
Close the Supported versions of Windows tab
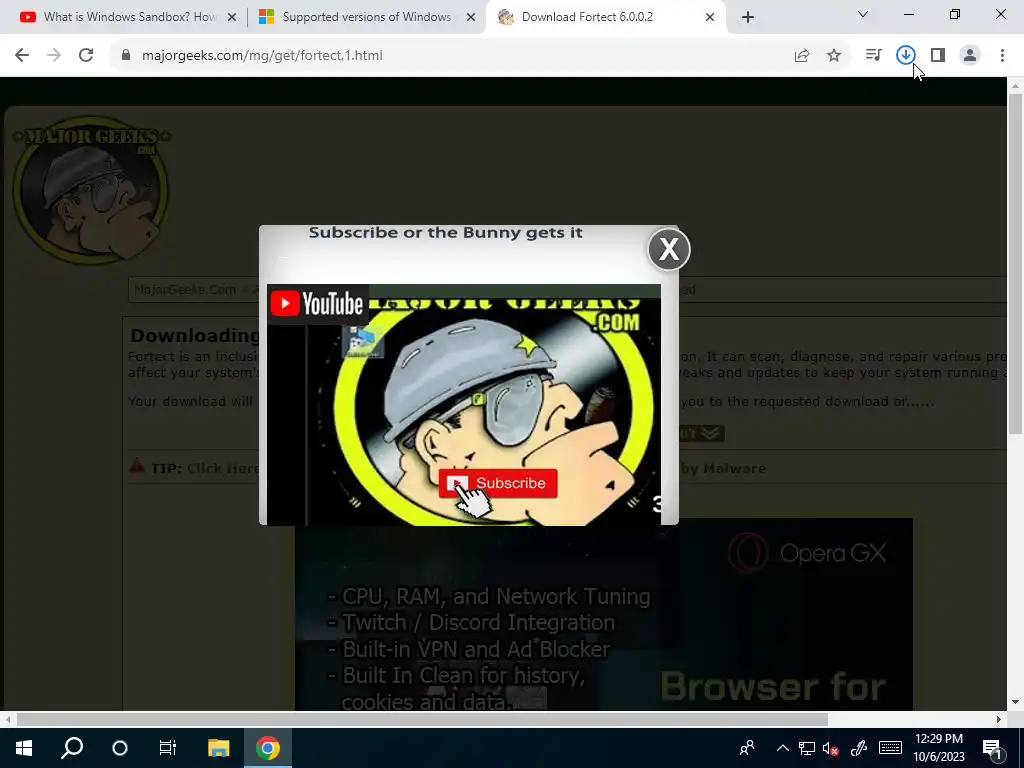pyautogui.click(x=471, y=18)
